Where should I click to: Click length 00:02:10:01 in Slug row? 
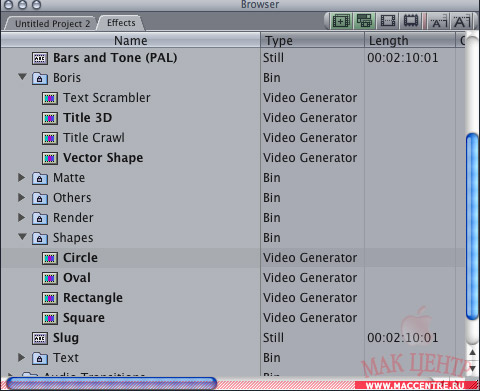click(403, 338)
